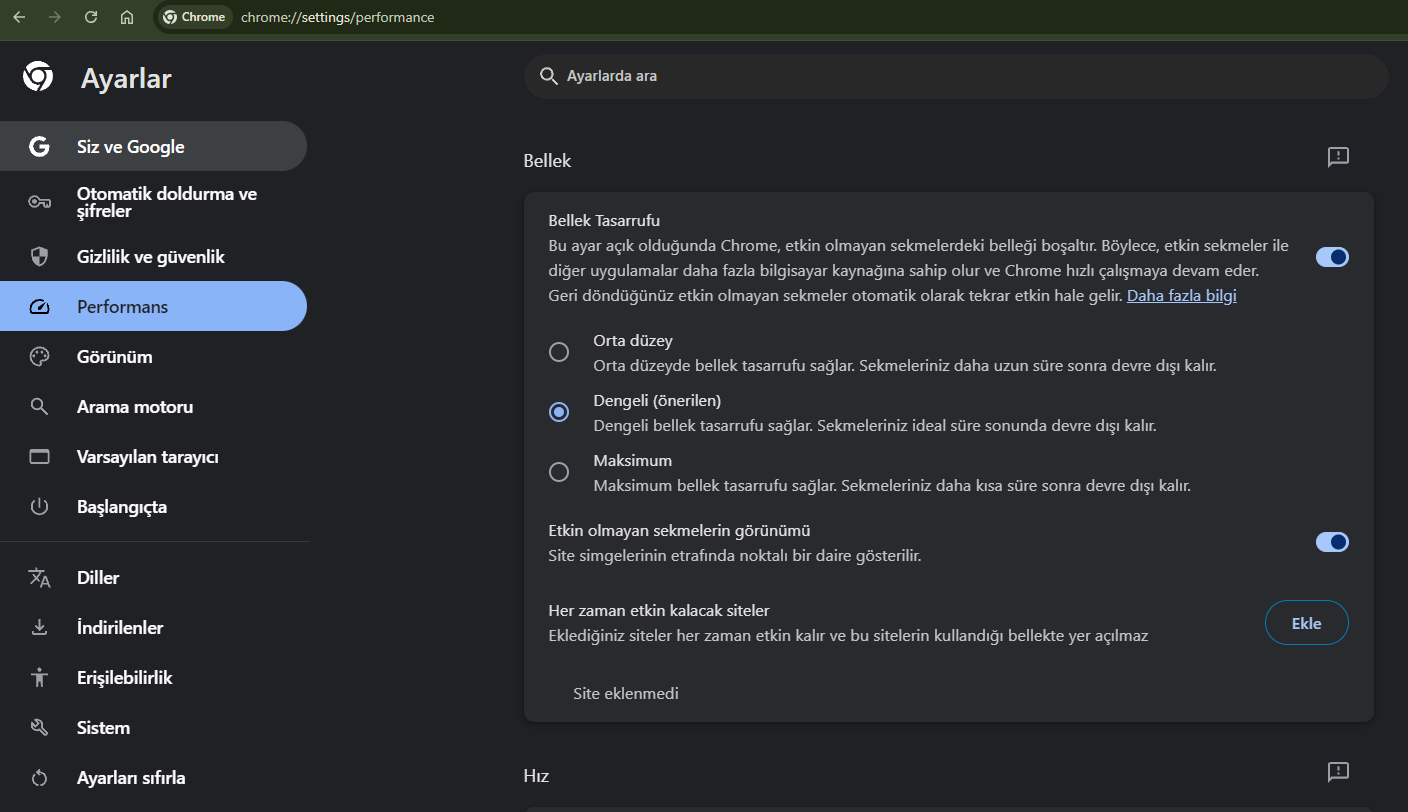The image size is (1408, 812).
Task: Click the browser back arrow
Action: tap(18, 17)
